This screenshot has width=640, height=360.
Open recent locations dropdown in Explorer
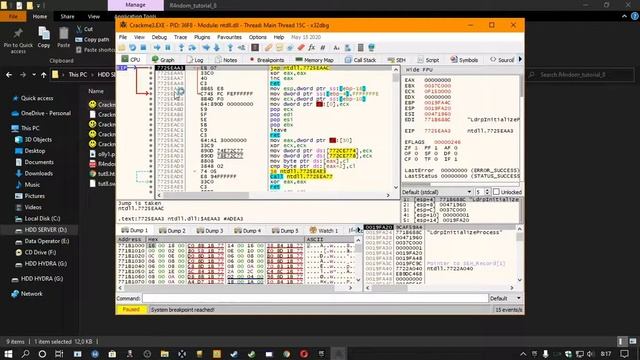tap(34, 75)
